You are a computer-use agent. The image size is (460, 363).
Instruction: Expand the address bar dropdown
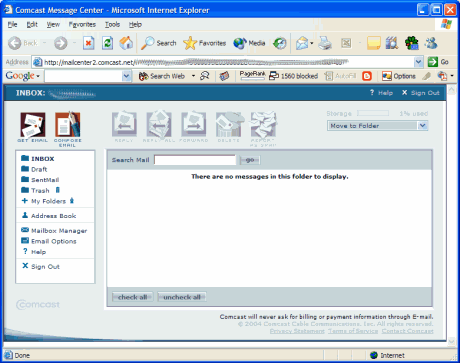click(419, 62)
